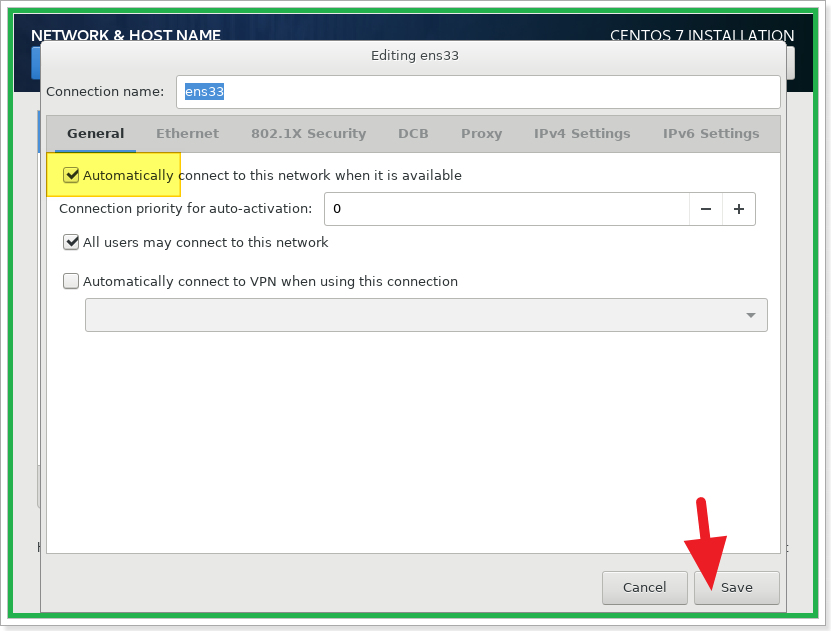This screenshot has height=631, width=831.
Task: Open the 802.1X Security tab
Action: [308, 134]
